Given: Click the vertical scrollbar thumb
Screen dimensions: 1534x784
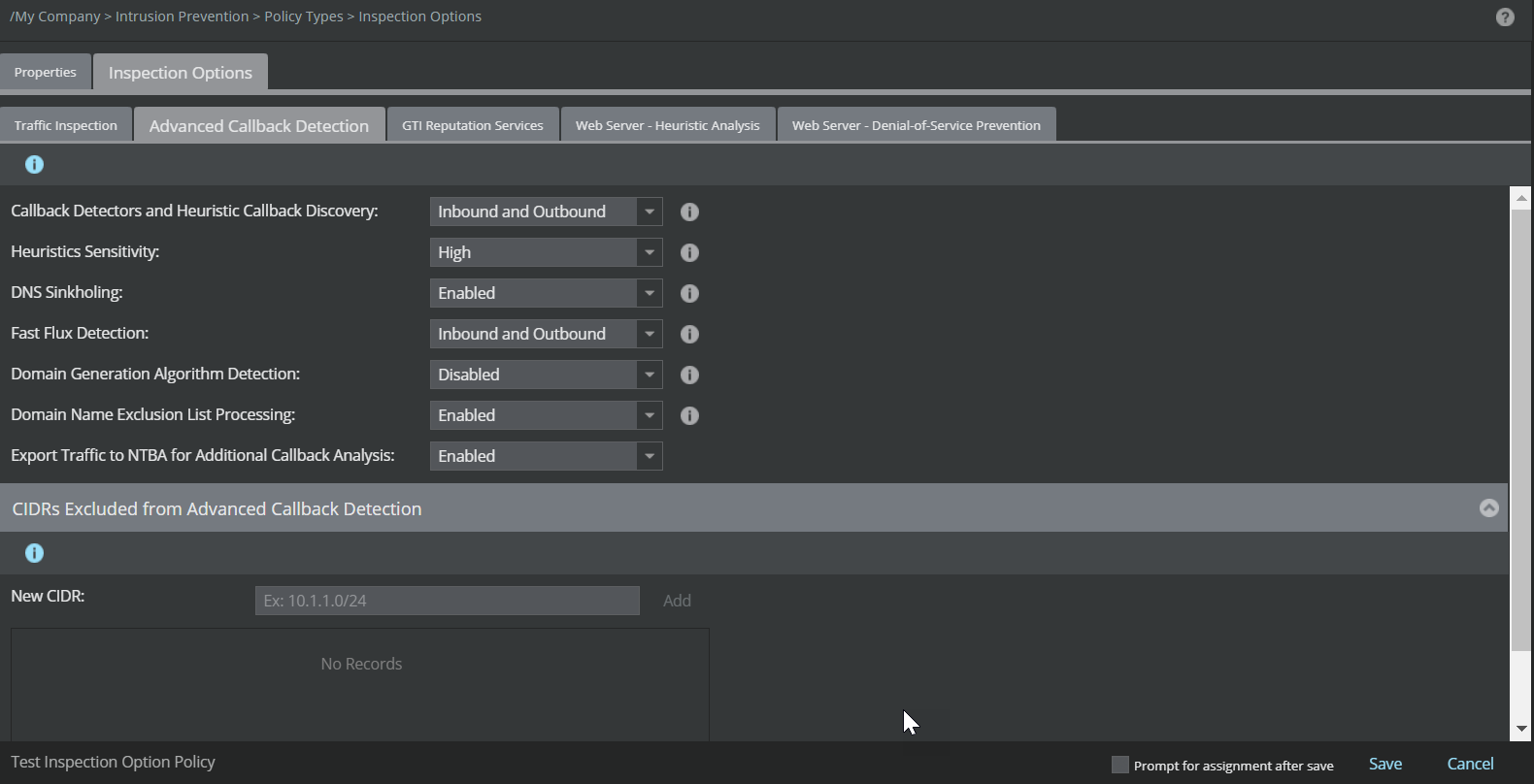Looking at the screenshot, I should coord(1521,430).
